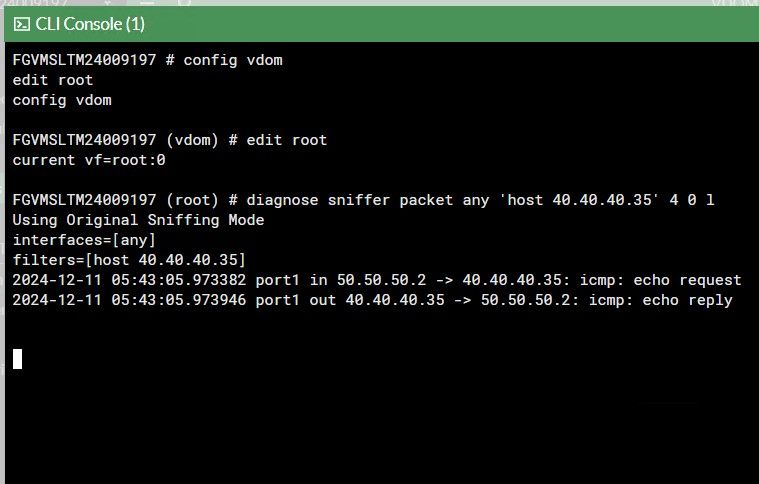Screen dimensions: 759x484
Task: Click the 'current vf=root:0' output line
Action: click(89, 160)
